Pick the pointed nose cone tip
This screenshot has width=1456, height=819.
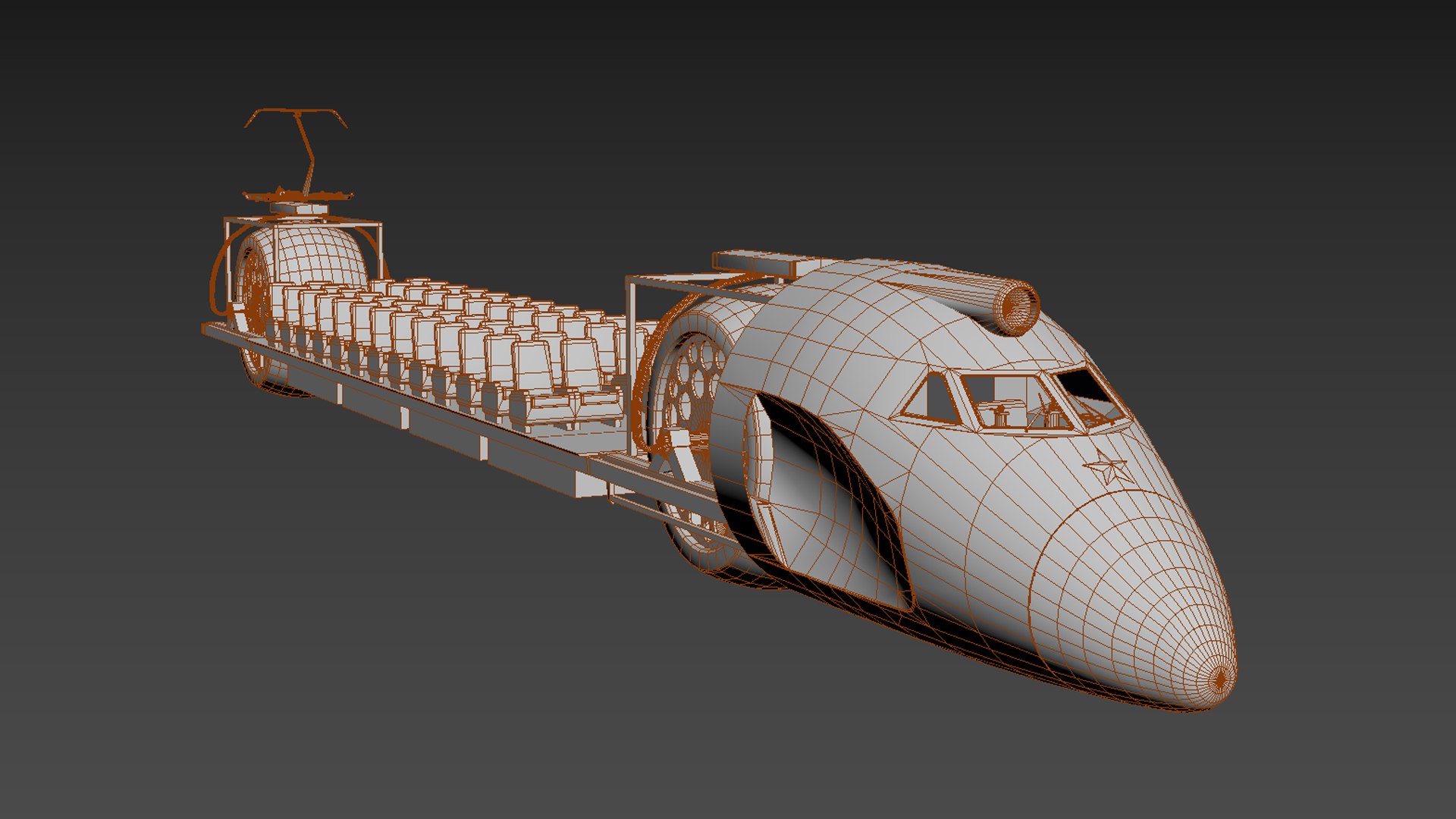(x=1219, y=679)
